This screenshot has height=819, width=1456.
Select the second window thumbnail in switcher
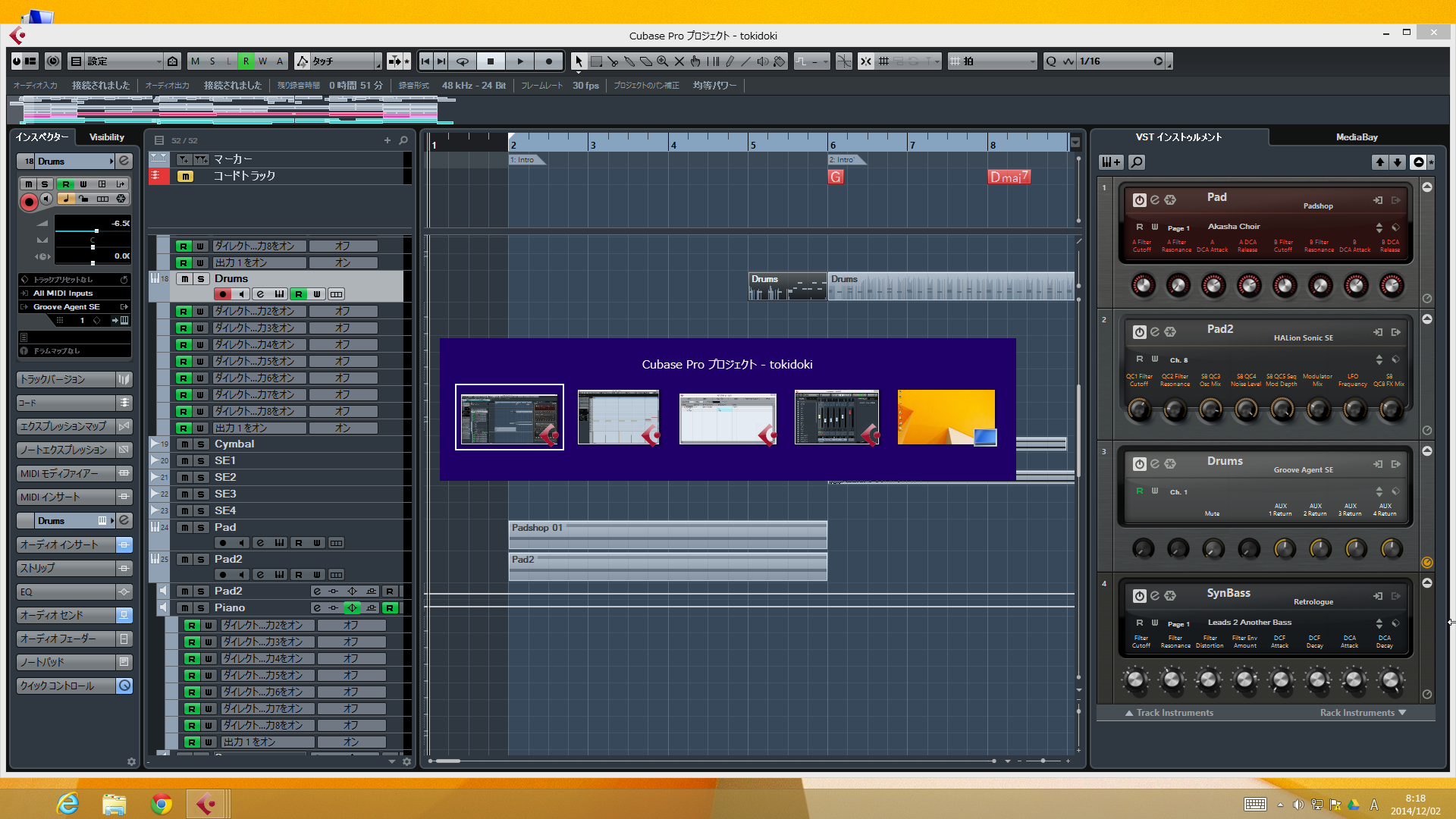coord(619,417)
